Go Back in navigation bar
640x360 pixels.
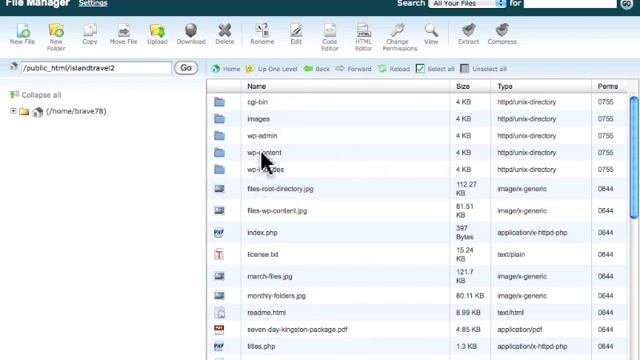(316, 69)
